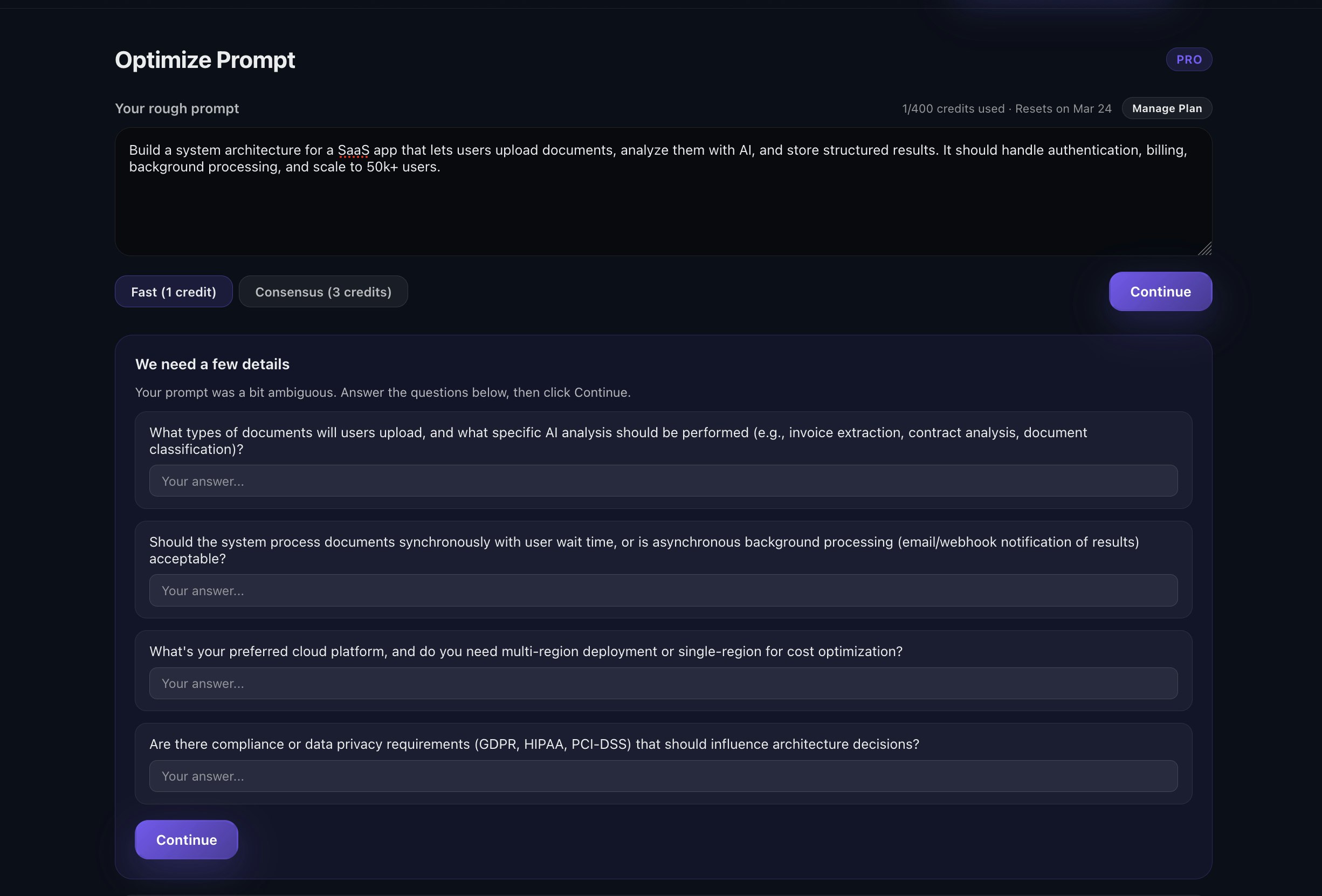The image size is (1322, 896).
Task: Click the PRO badge
Action: click(x=1189, y=59)
